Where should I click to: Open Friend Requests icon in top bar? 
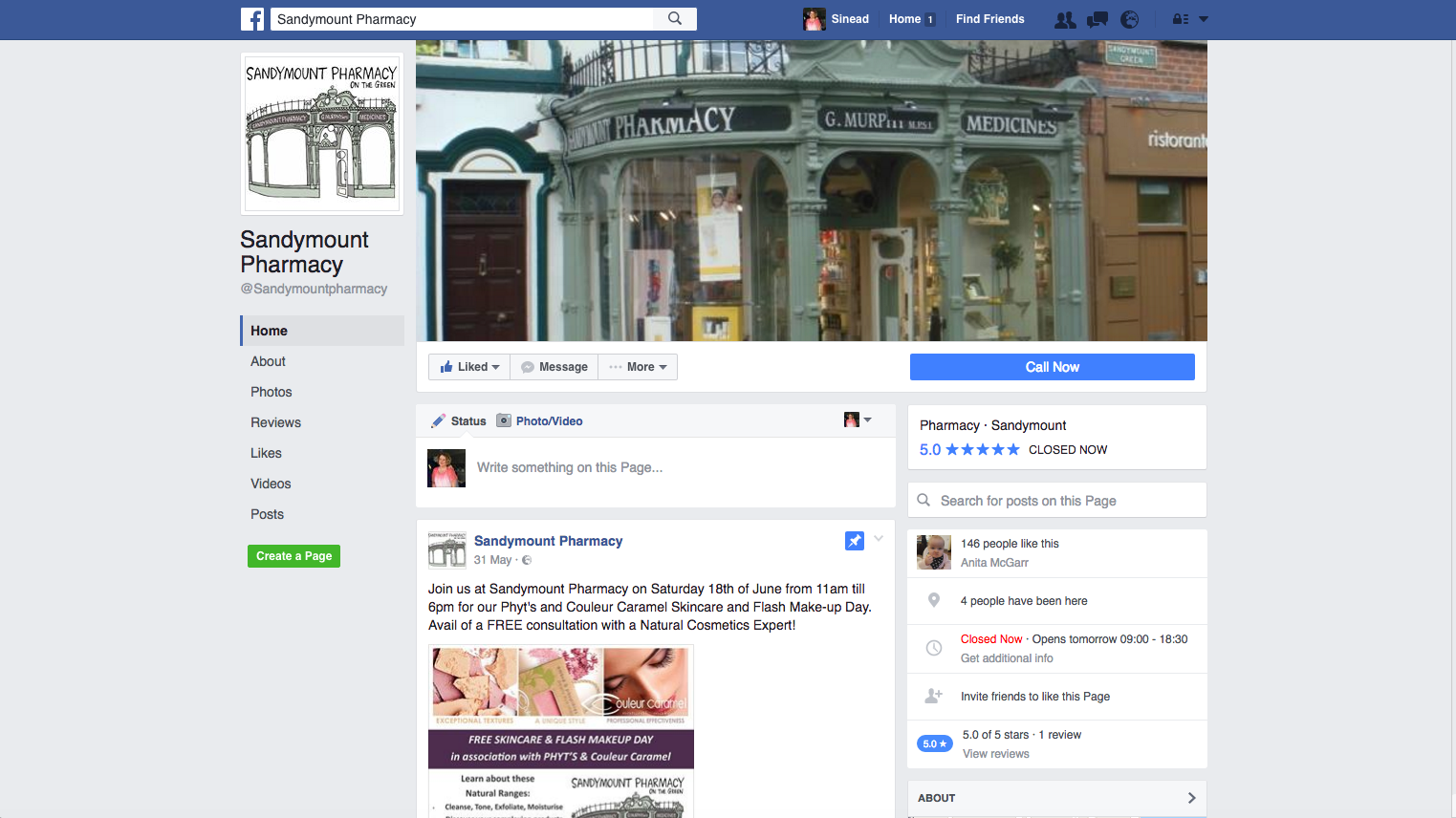pyautogui.click(x=1065, y=19)
